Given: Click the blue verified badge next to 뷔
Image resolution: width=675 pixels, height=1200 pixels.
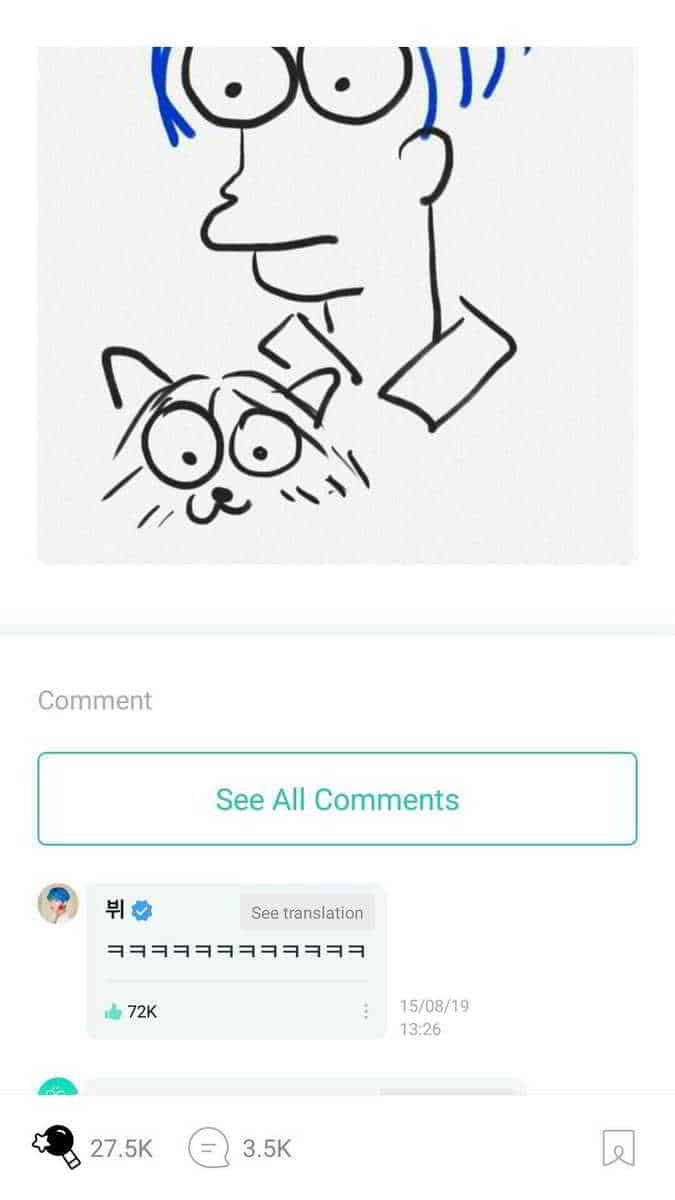Looking at the screenshot, I should (142, 911).
